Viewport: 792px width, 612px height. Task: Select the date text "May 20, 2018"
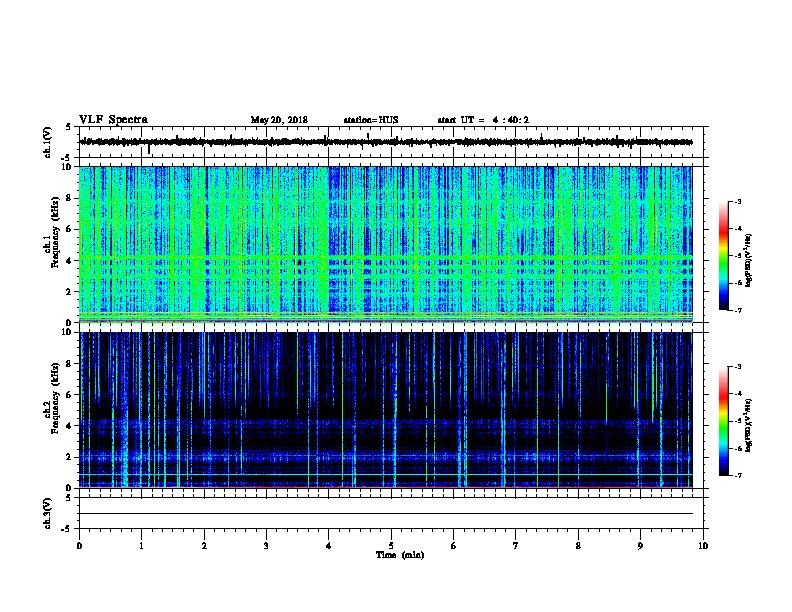coord(279,120)
